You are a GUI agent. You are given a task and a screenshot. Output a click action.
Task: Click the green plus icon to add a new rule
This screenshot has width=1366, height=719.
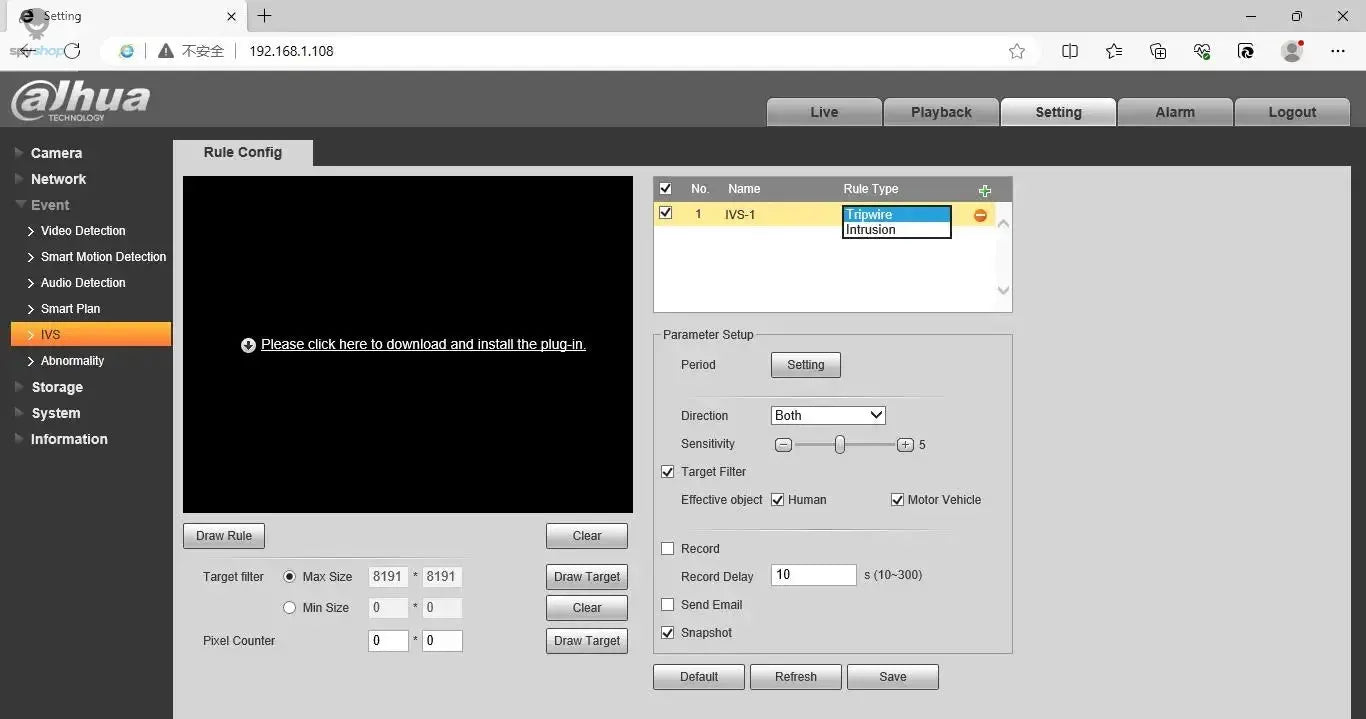coord(985,189)
